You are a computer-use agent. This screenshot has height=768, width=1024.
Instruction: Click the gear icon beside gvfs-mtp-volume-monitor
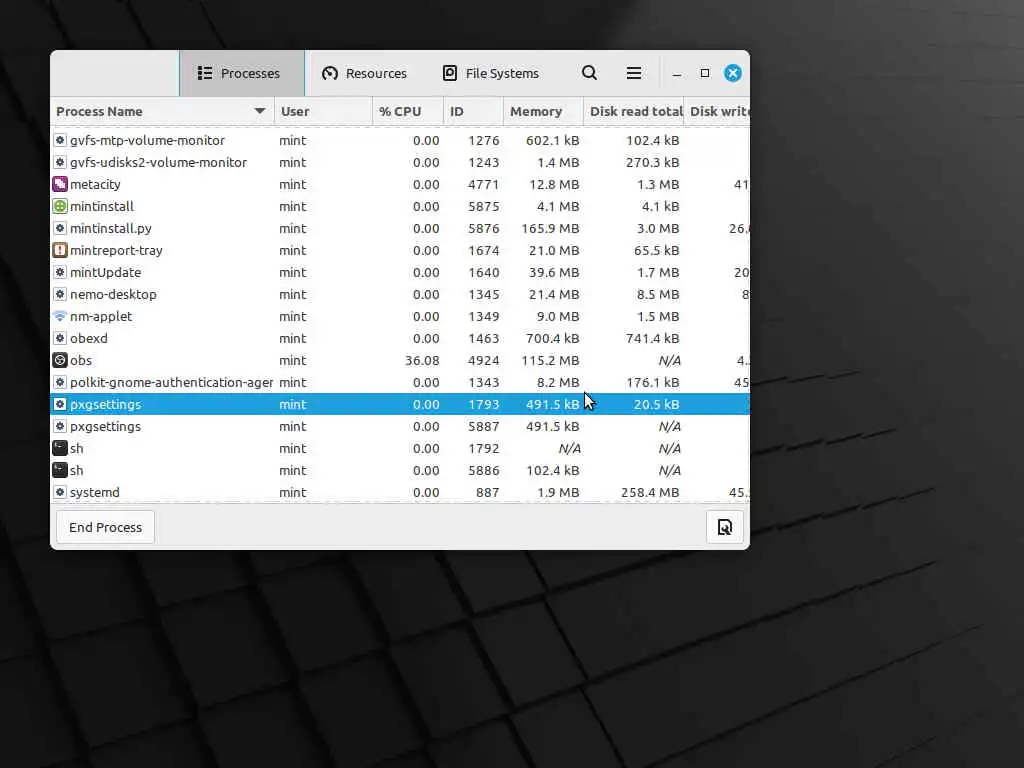(60, 140)
